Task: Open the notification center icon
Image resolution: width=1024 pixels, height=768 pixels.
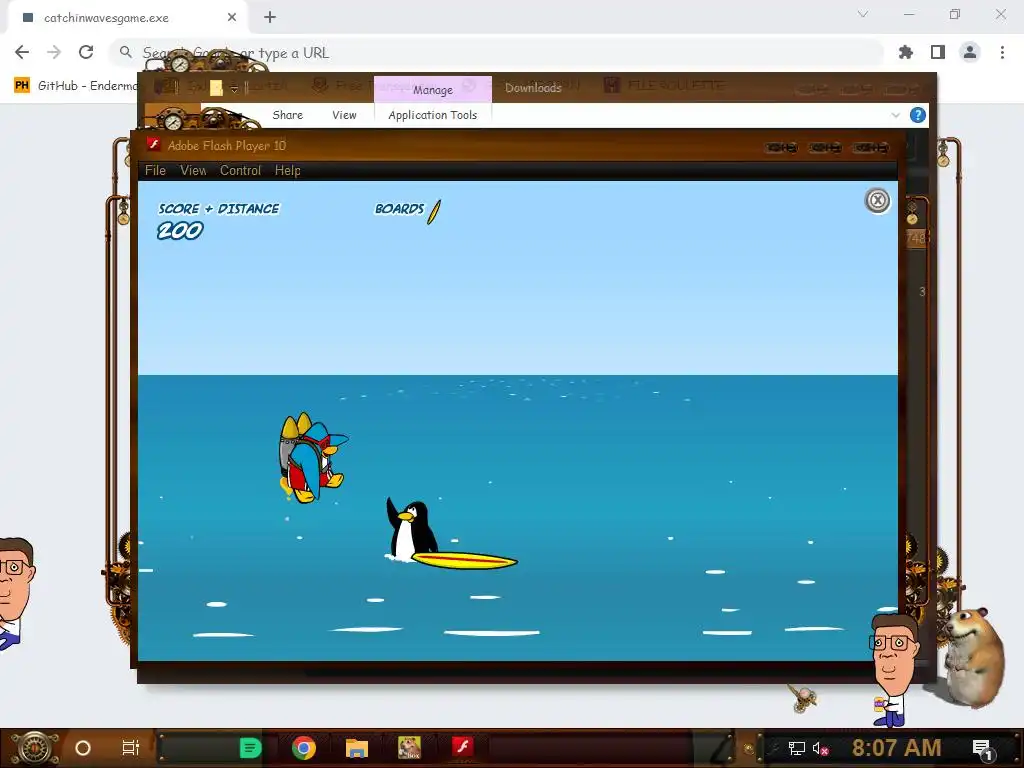Action: pyautogui.click(x=982, y=750)
